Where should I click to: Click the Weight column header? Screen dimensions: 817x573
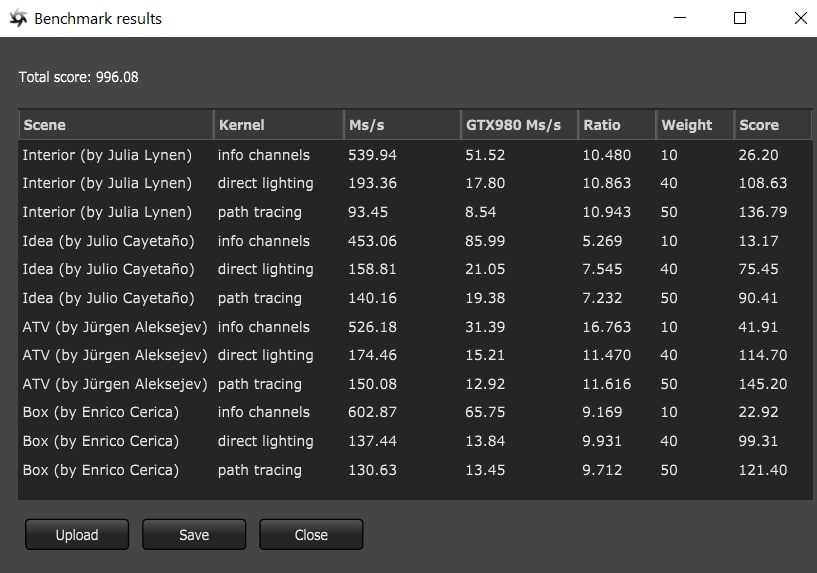pyautogui.click(x=695, y=125)
